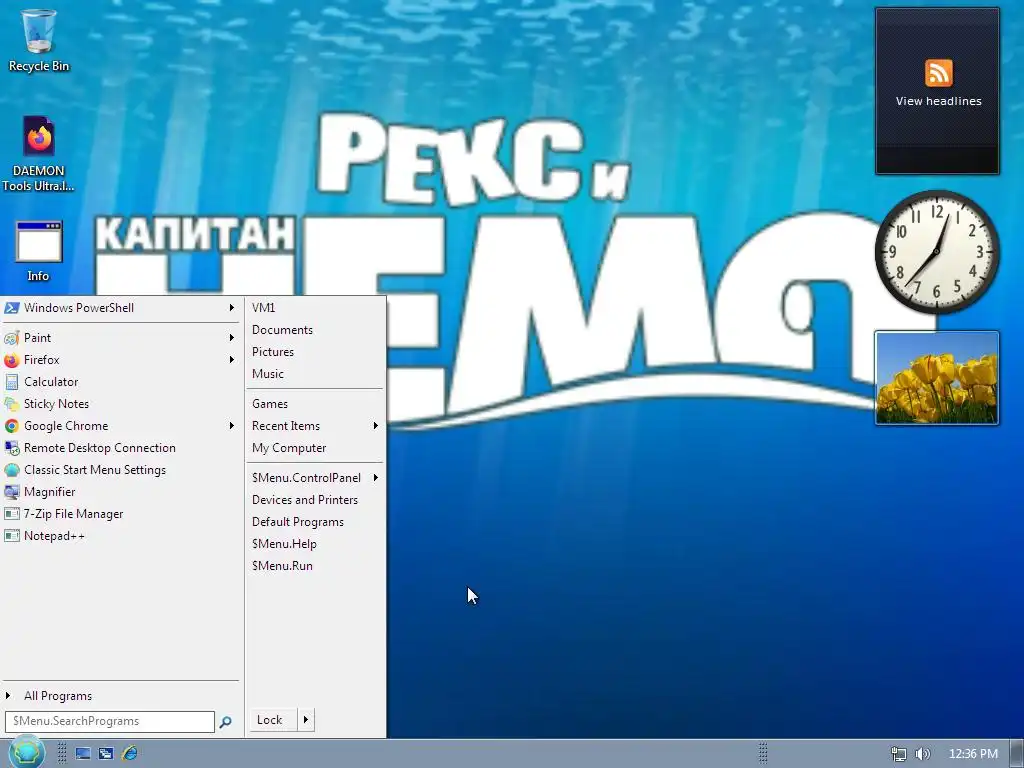This screenshot has height=768, width=1024.
Task: Expand the Firefox submenu arrow
Action: pos(231,360)
